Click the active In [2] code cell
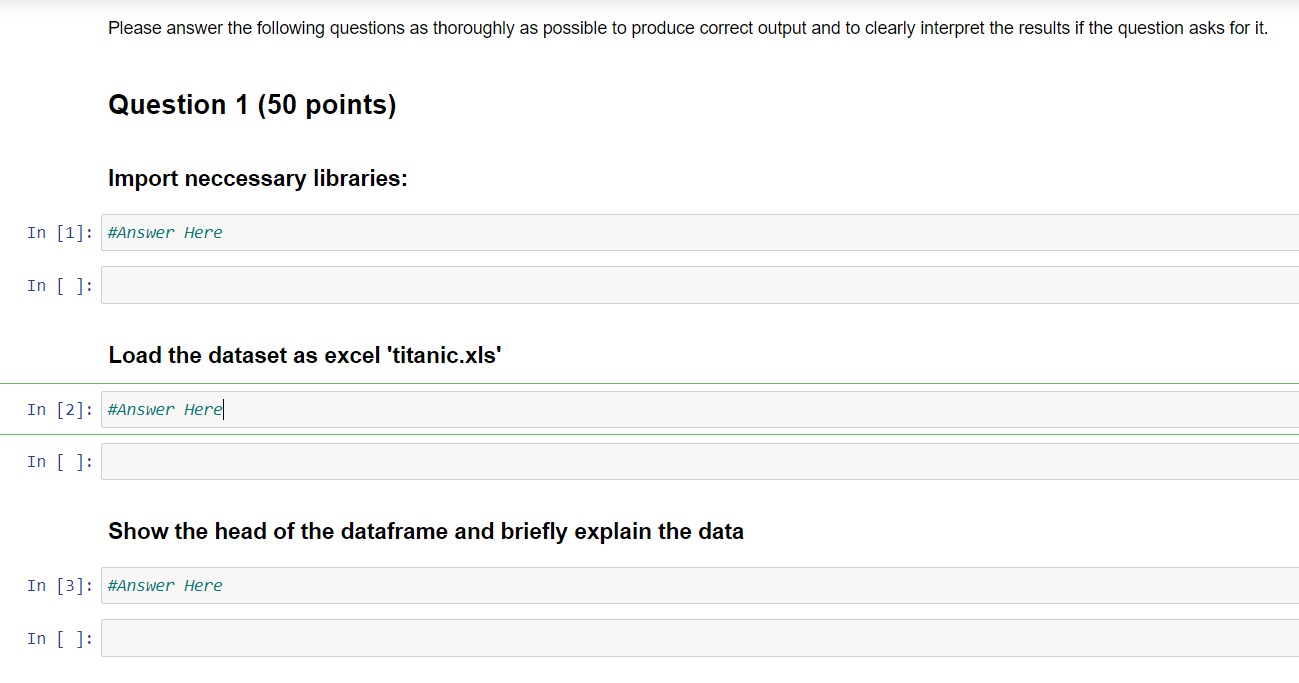This screenshot has height=683, width=1299. point(700,409)
